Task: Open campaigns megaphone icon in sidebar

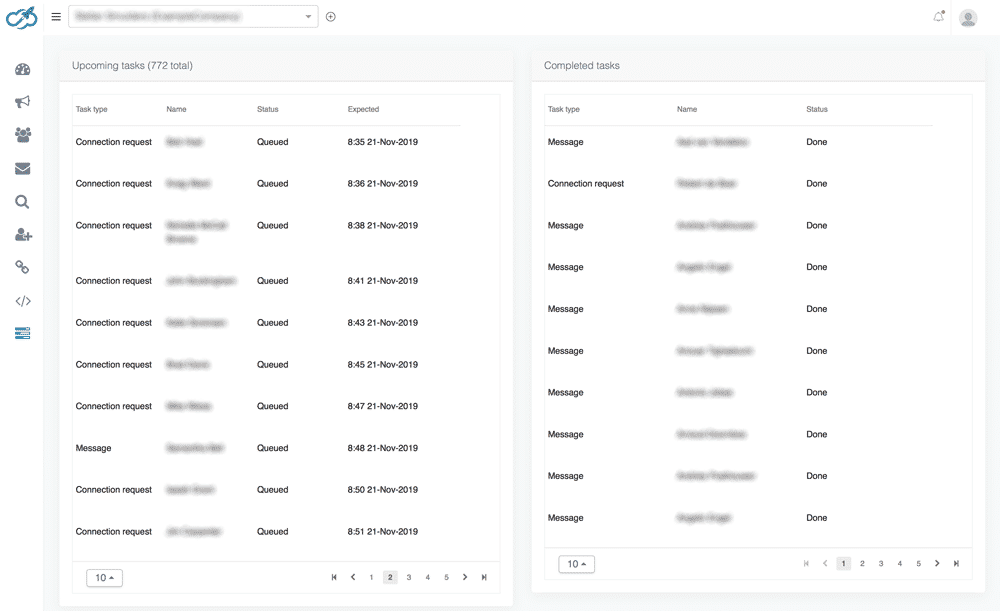Action: (22, 102)
